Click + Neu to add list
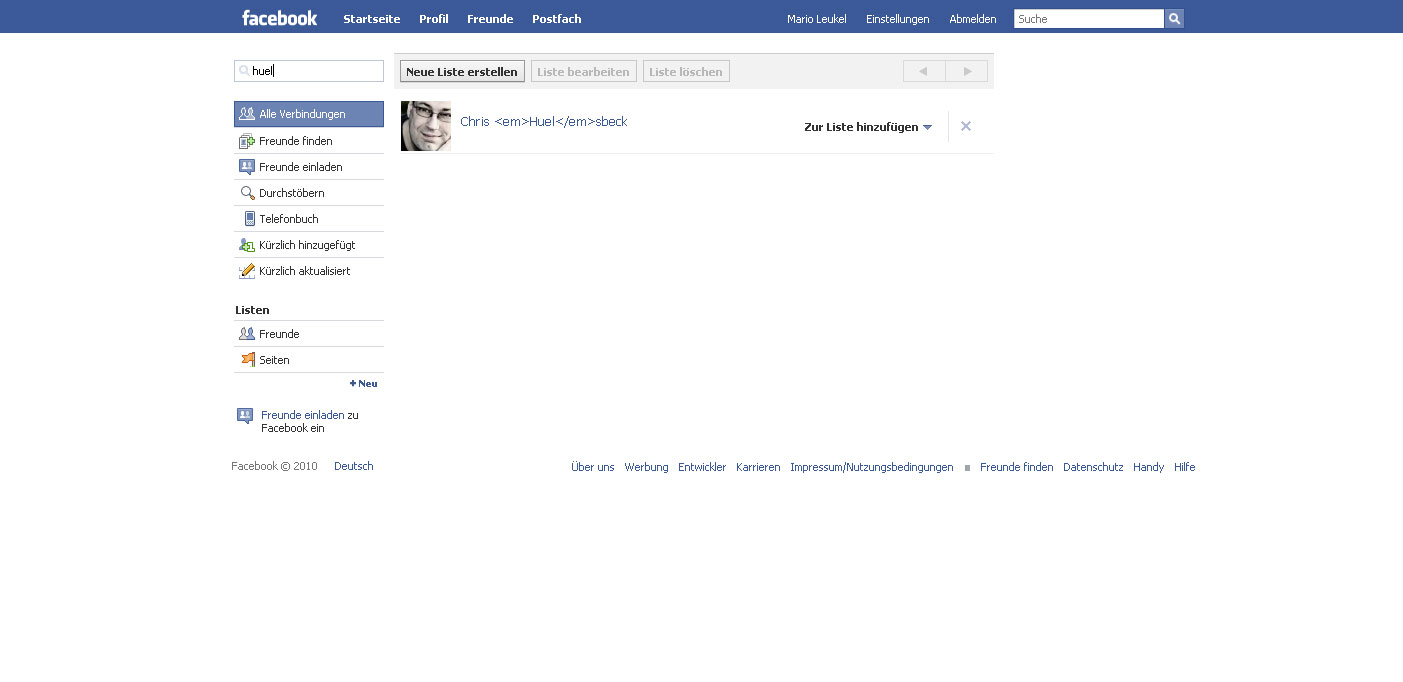 (x=364, y=384)
